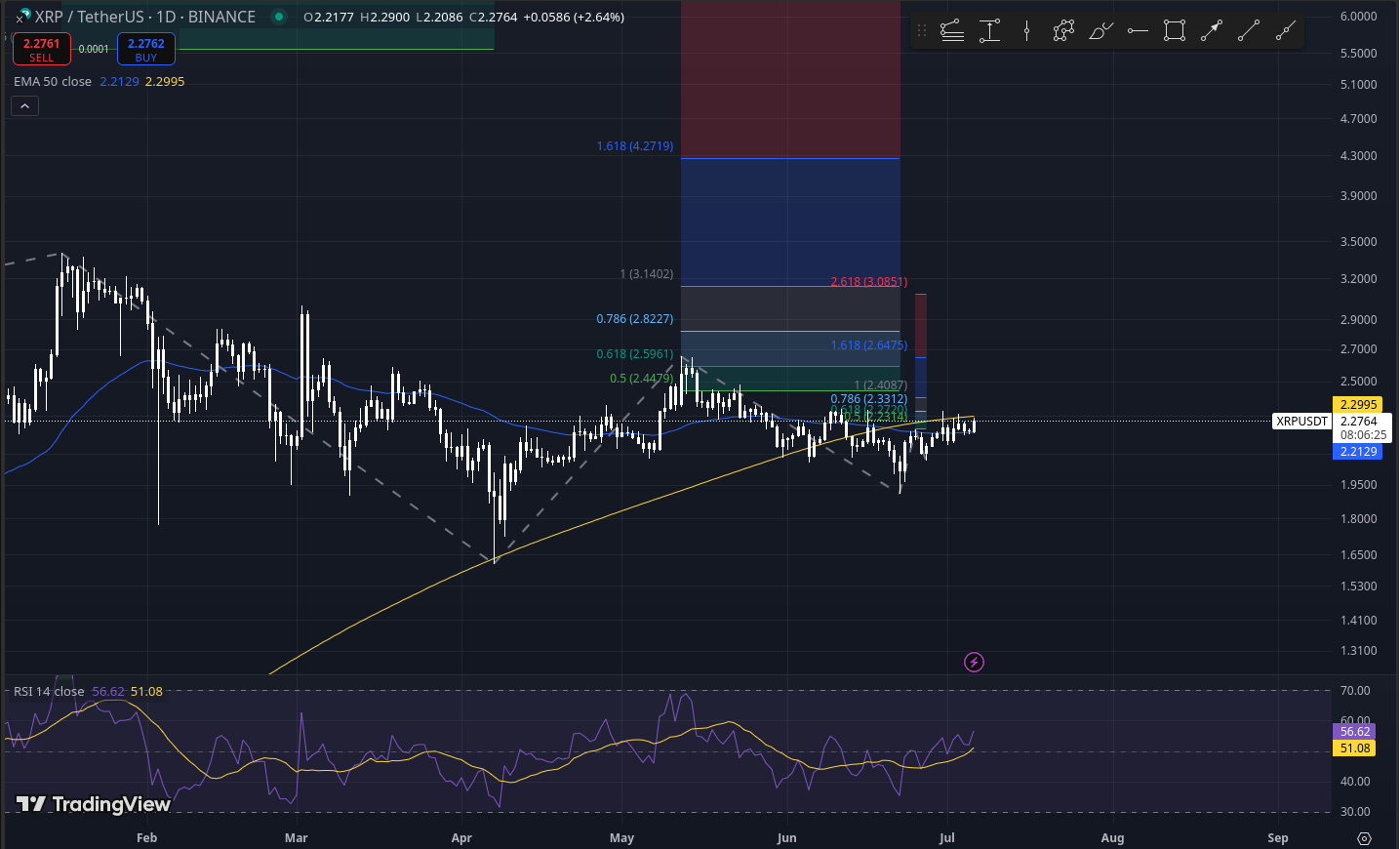Viewport: 1400px width, 849px height.
Task: Click the SELL 2.2761 button
Action: (x=42, y=49)
